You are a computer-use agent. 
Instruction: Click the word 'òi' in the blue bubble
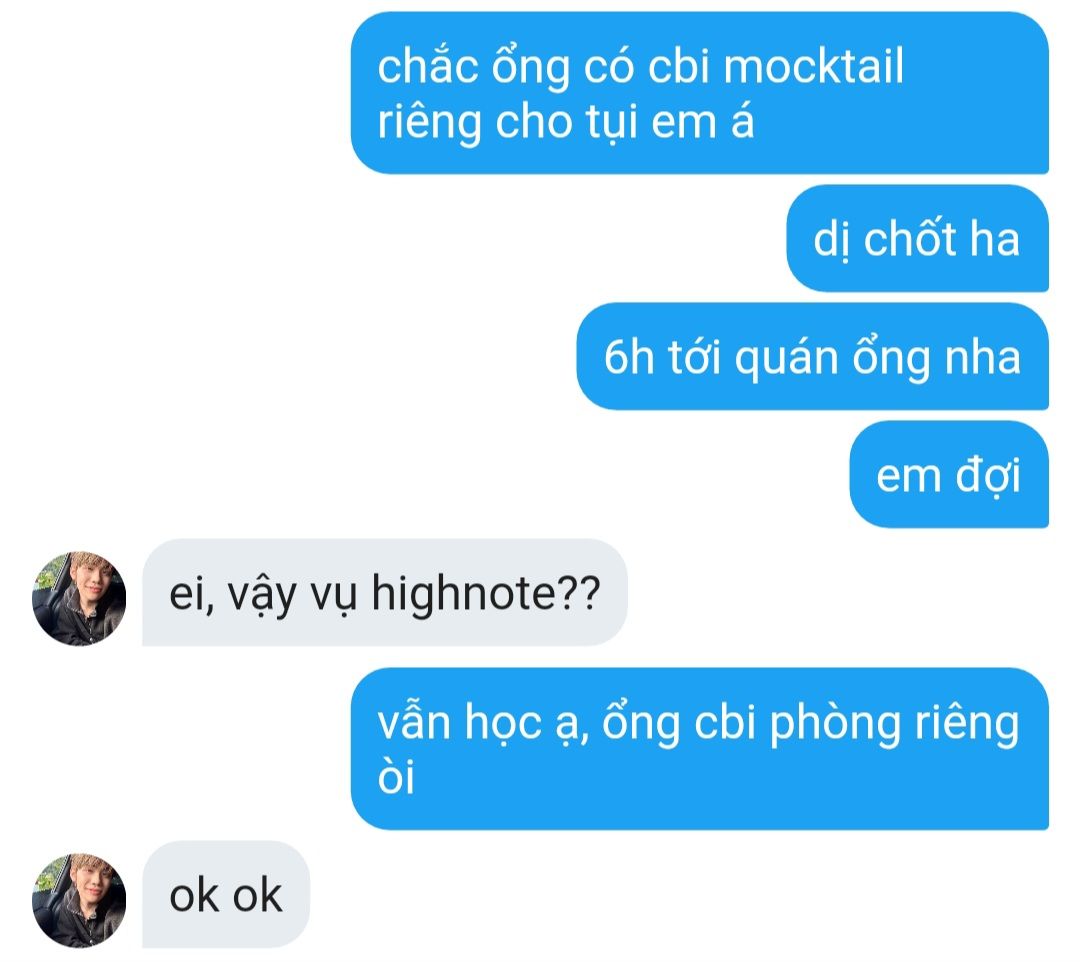coord(396,777)
